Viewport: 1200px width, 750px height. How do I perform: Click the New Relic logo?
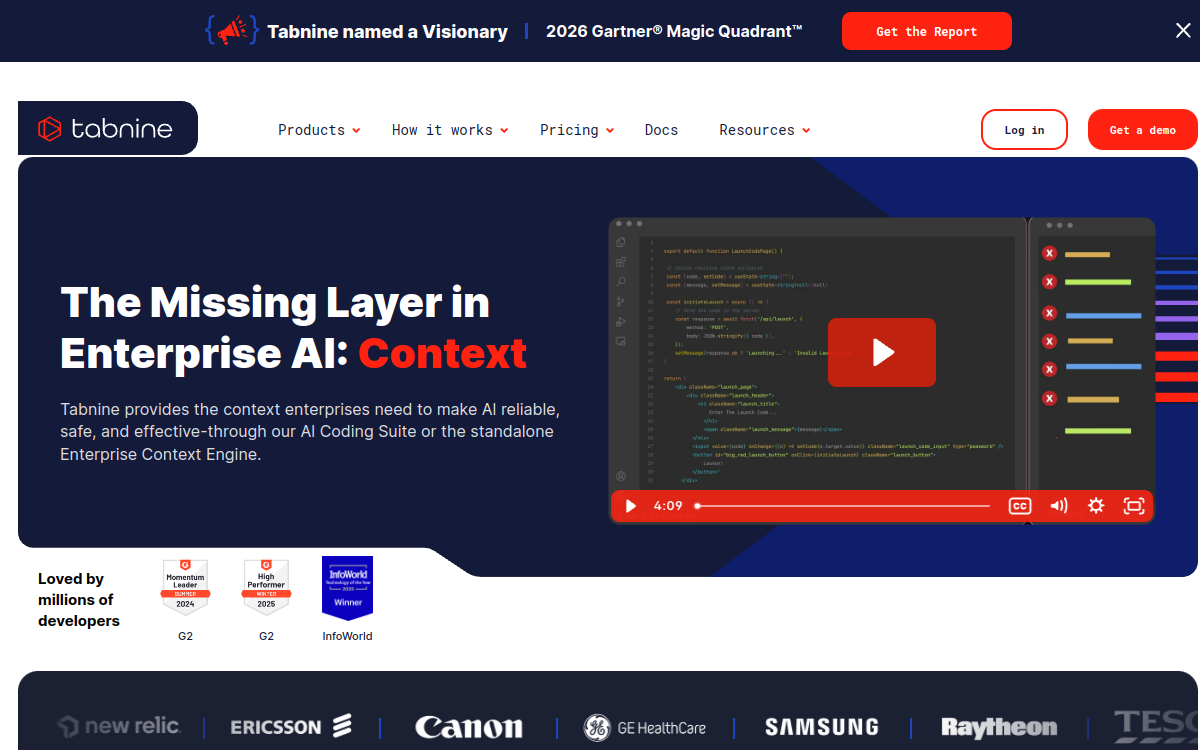click(119, 726)
